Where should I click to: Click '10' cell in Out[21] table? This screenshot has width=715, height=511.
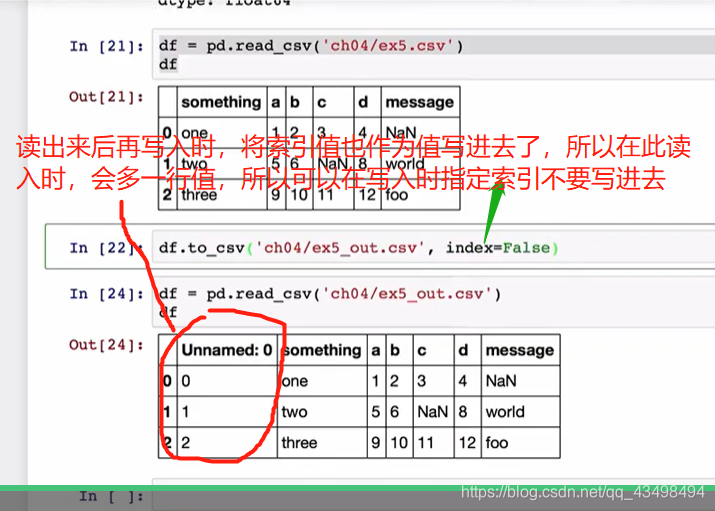299,195
